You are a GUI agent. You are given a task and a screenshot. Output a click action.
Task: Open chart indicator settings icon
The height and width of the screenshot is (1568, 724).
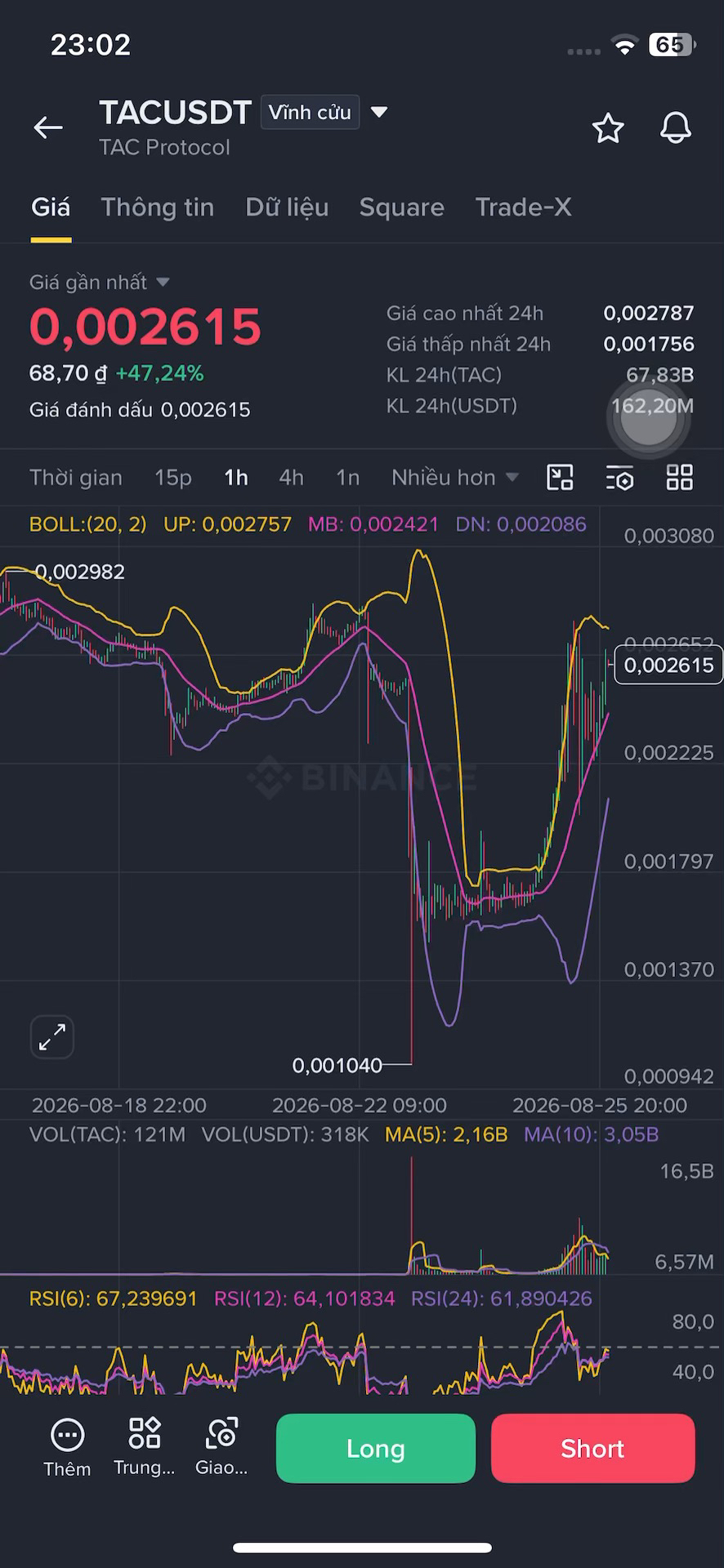pyautogui.click(x=620, y=478)
